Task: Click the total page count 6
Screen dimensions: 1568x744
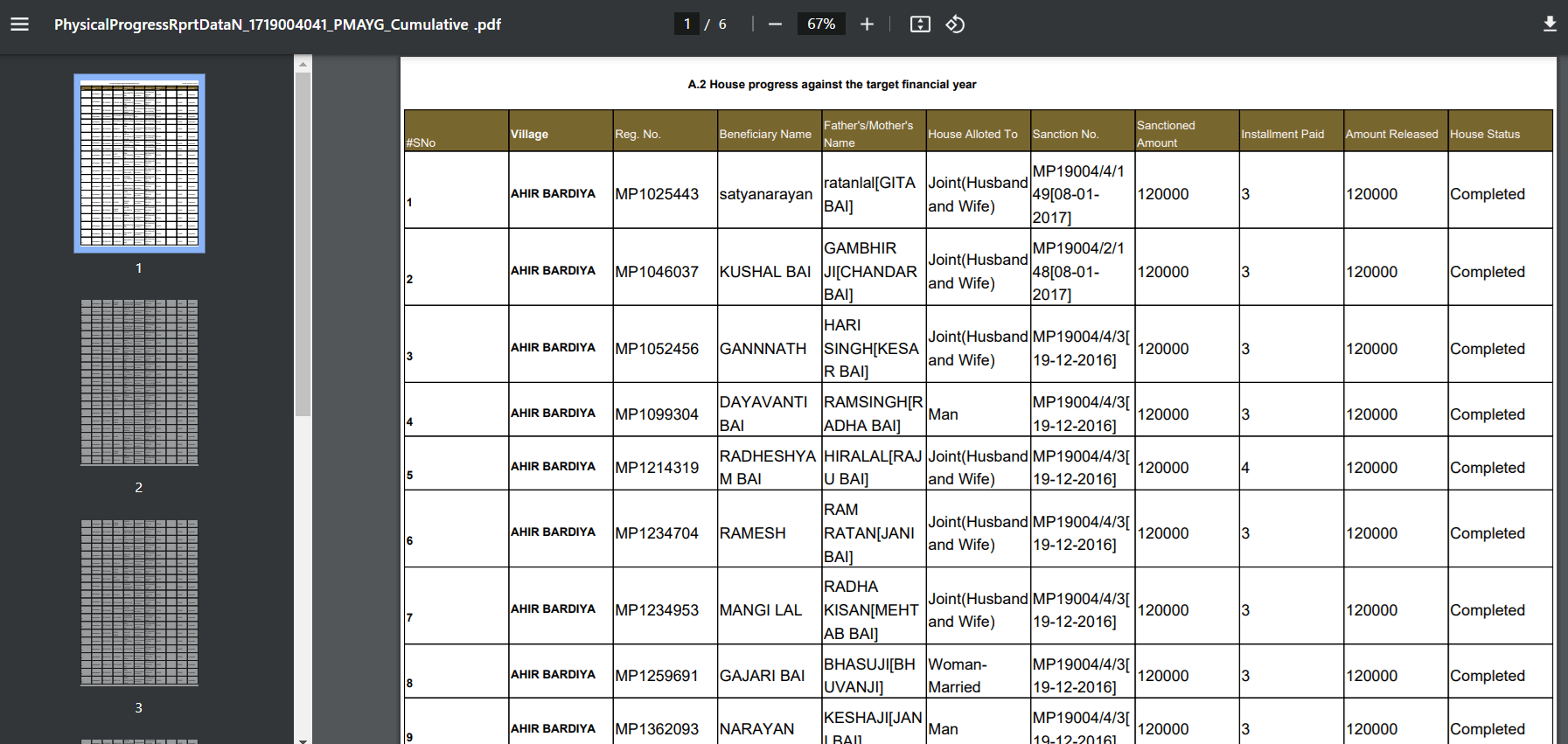Action: pyautogui.click(x=722, y=24)
